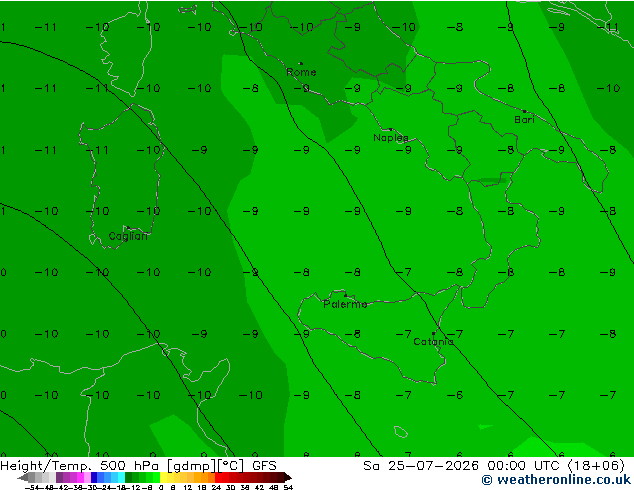Select the '24' legend scale value
This screenshot has height=490, width=634.
click(216, 487)
